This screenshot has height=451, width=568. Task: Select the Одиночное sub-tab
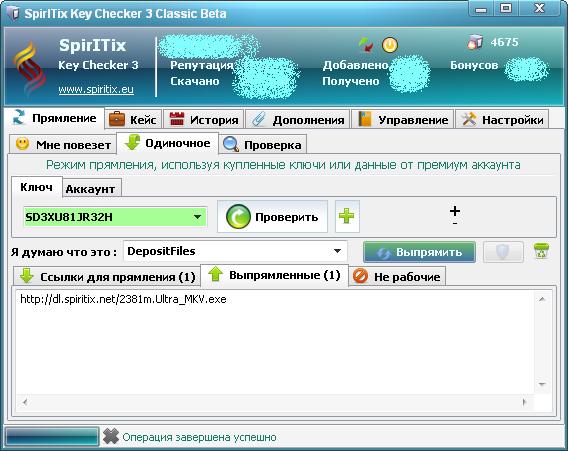[167, 143]
